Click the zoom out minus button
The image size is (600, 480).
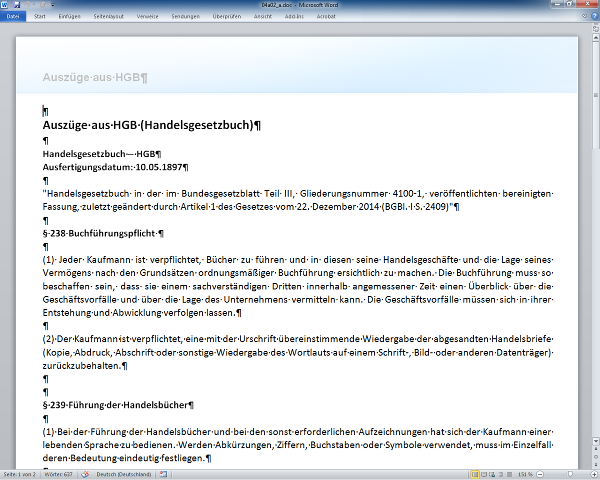click(541, 474)
